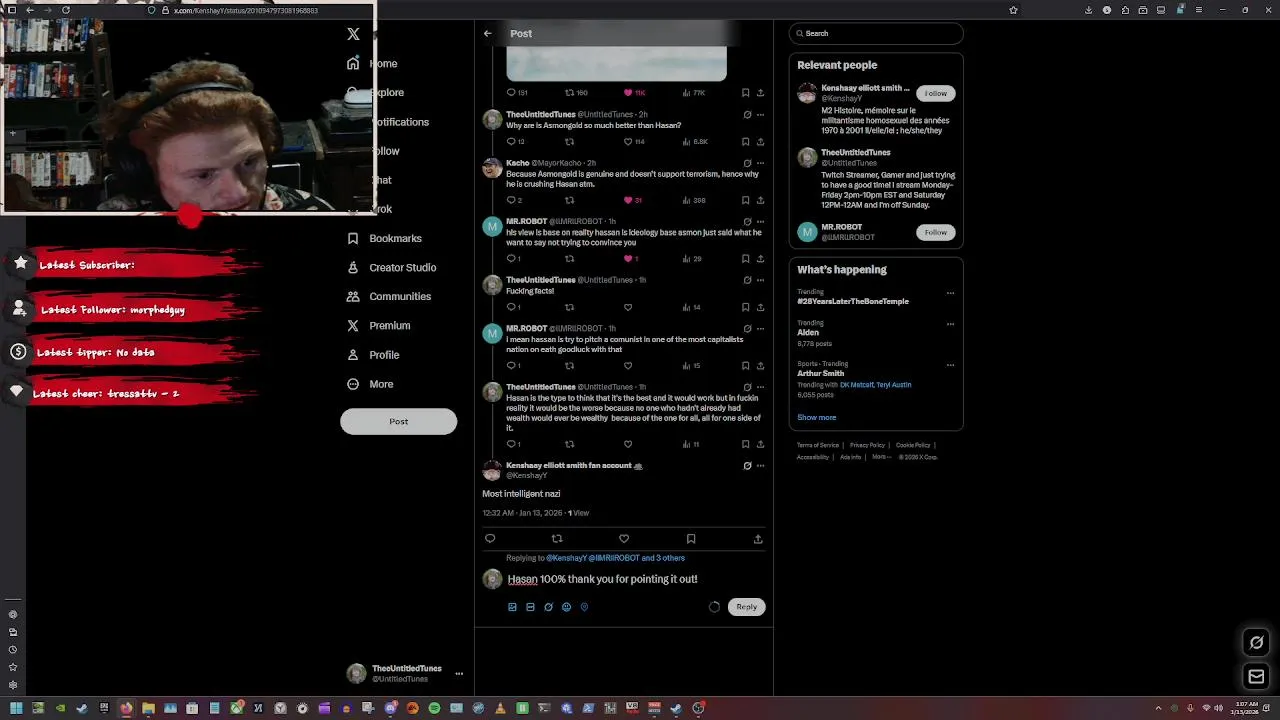
Task: Share the 'Why are is Asmongold' reply
Action: [x=760, y=142]
